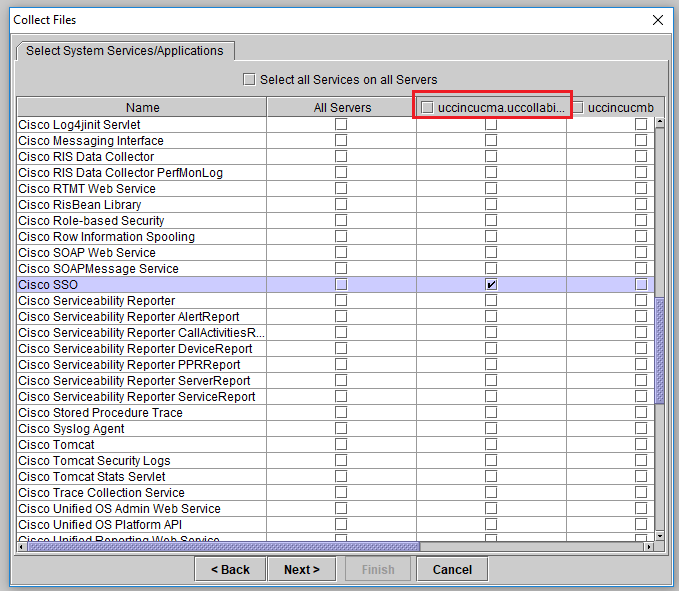Check Cisco Tomcat in All Servers column
Image resolution: width=681 pixels, height=591 pixels.
[341, 444]
